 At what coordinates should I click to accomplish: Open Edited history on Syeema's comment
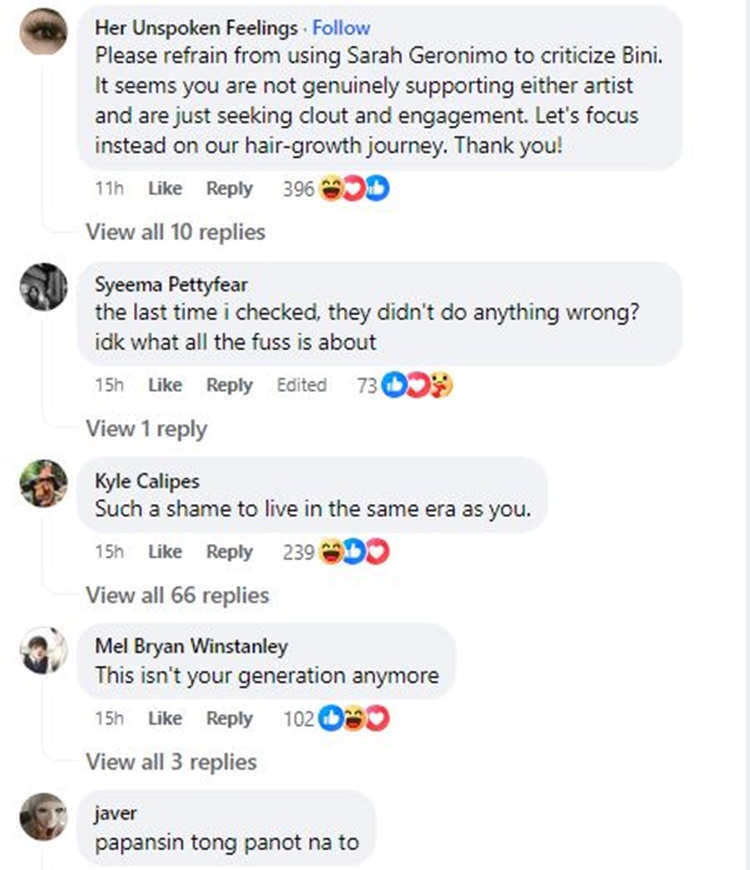pyautogui.click(x=302, y=385)
